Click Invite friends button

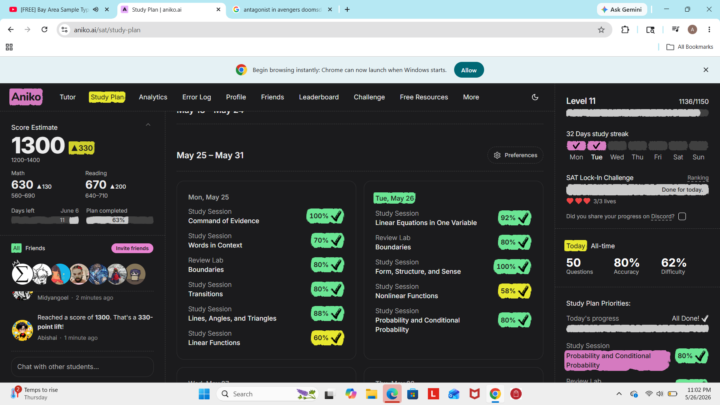coord(132,248)
